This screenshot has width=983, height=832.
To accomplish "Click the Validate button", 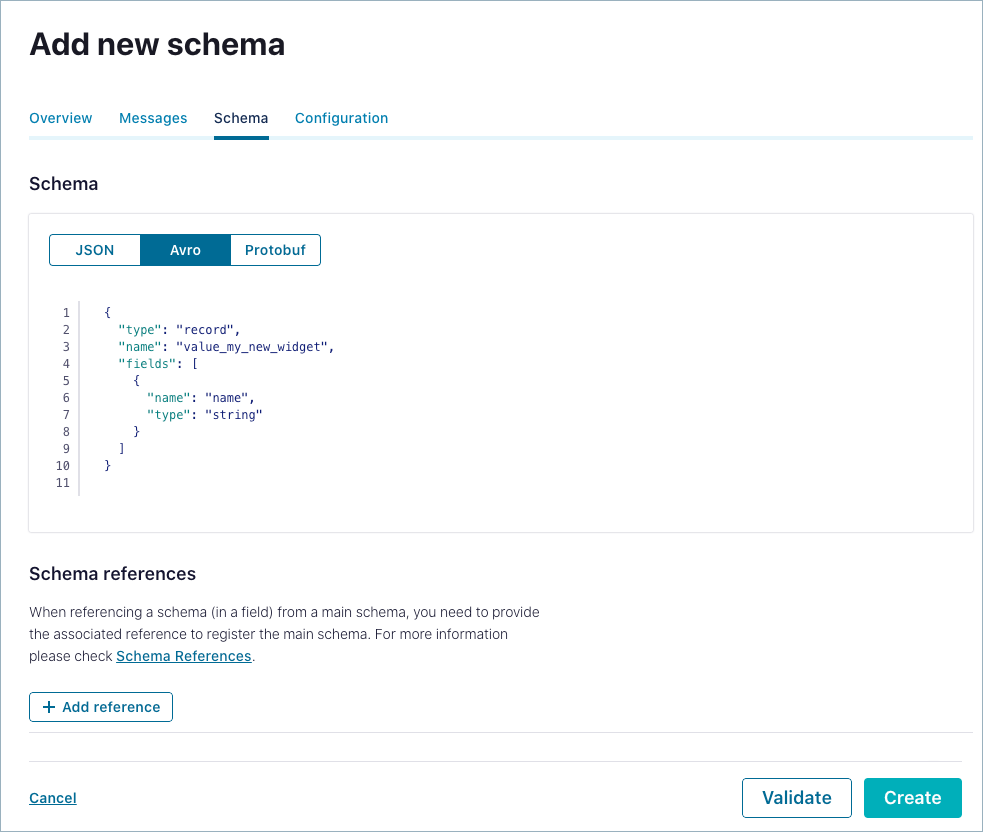I will [796, 797].
